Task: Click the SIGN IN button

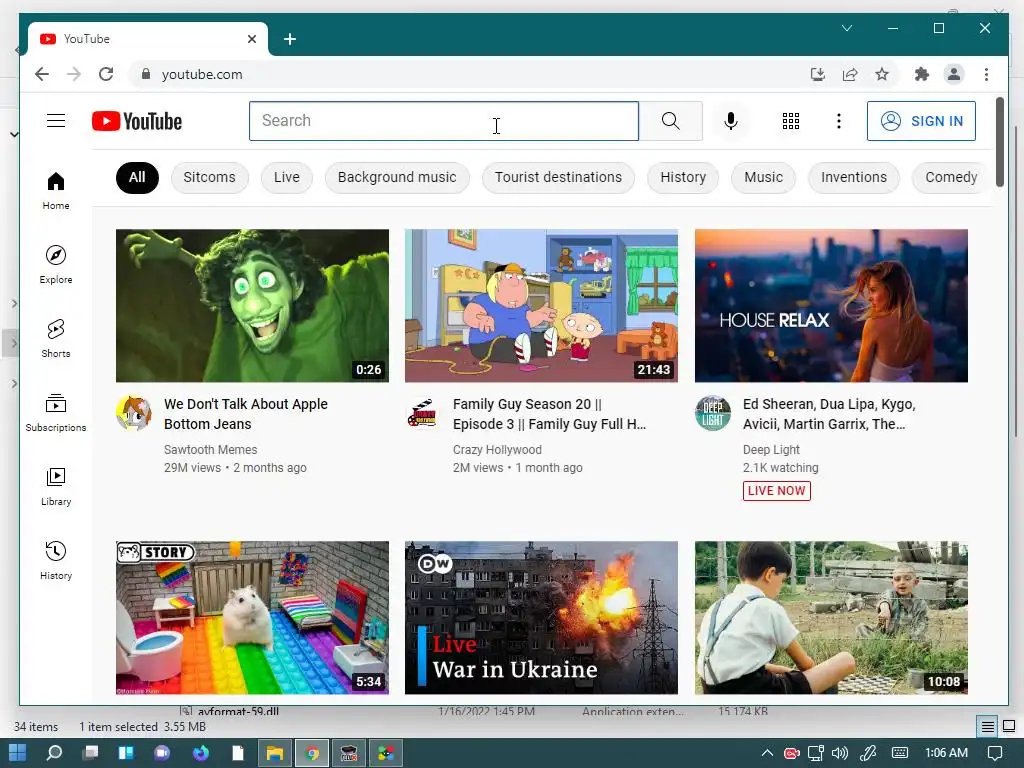Action: 921,121
